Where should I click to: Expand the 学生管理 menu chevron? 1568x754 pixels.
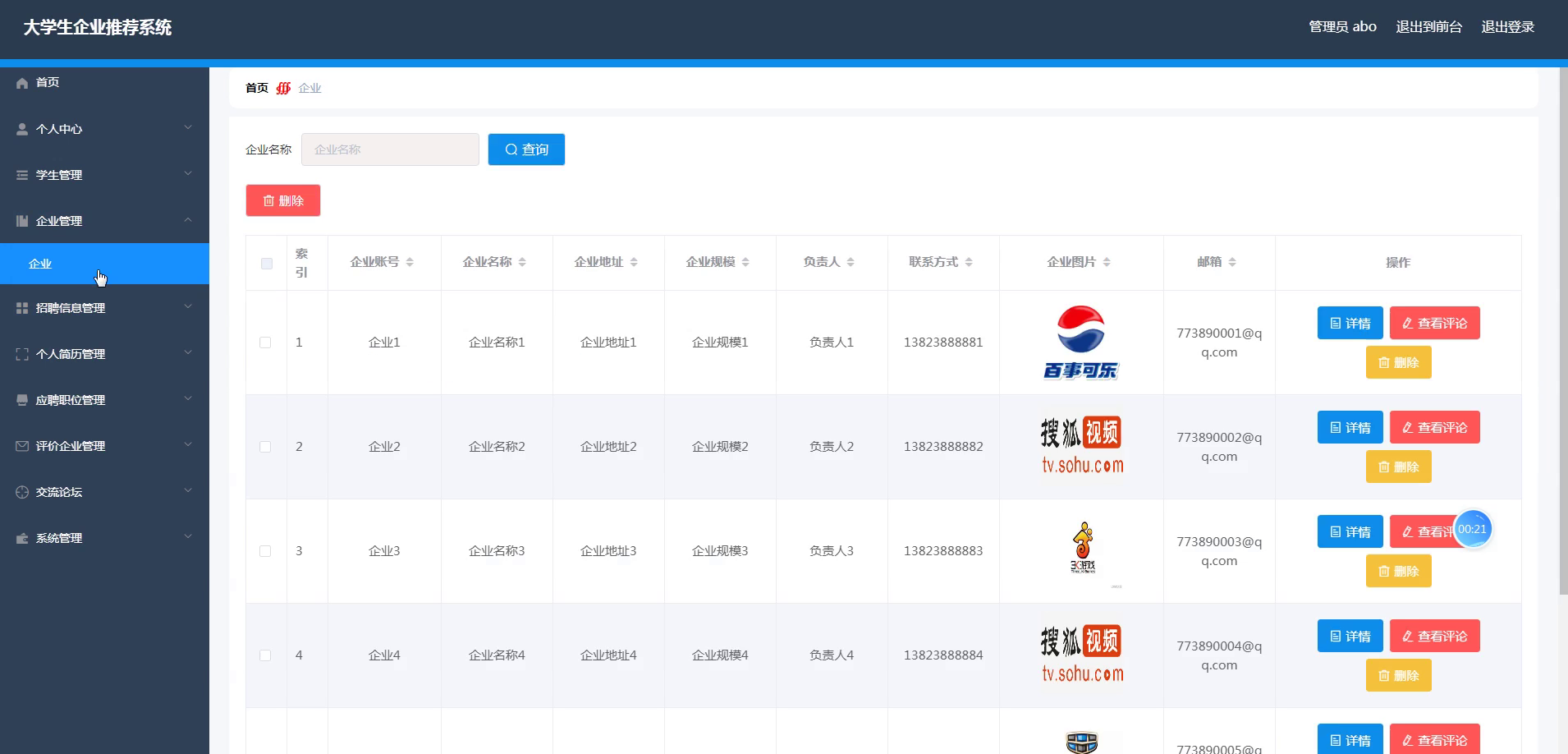188,173
